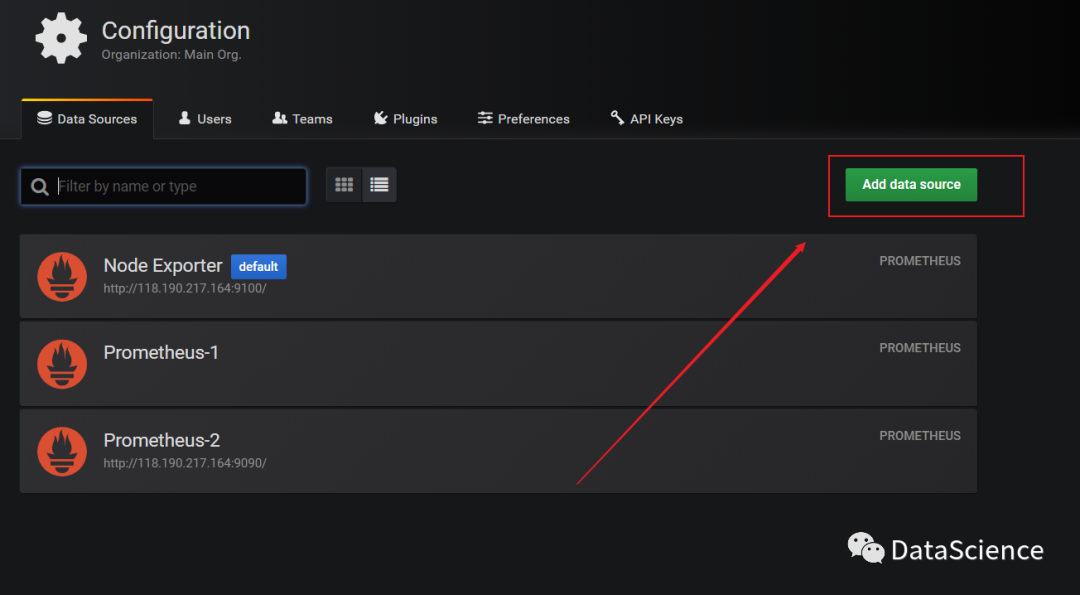
Task: Open the Prometheus-1 data source
Action: (498, 364)
